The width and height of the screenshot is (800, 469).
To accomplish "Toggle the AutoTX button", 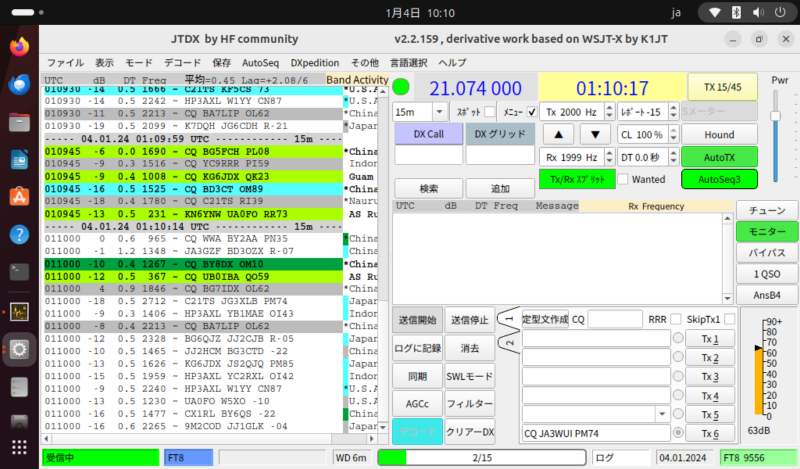I will tap(719, 158).
